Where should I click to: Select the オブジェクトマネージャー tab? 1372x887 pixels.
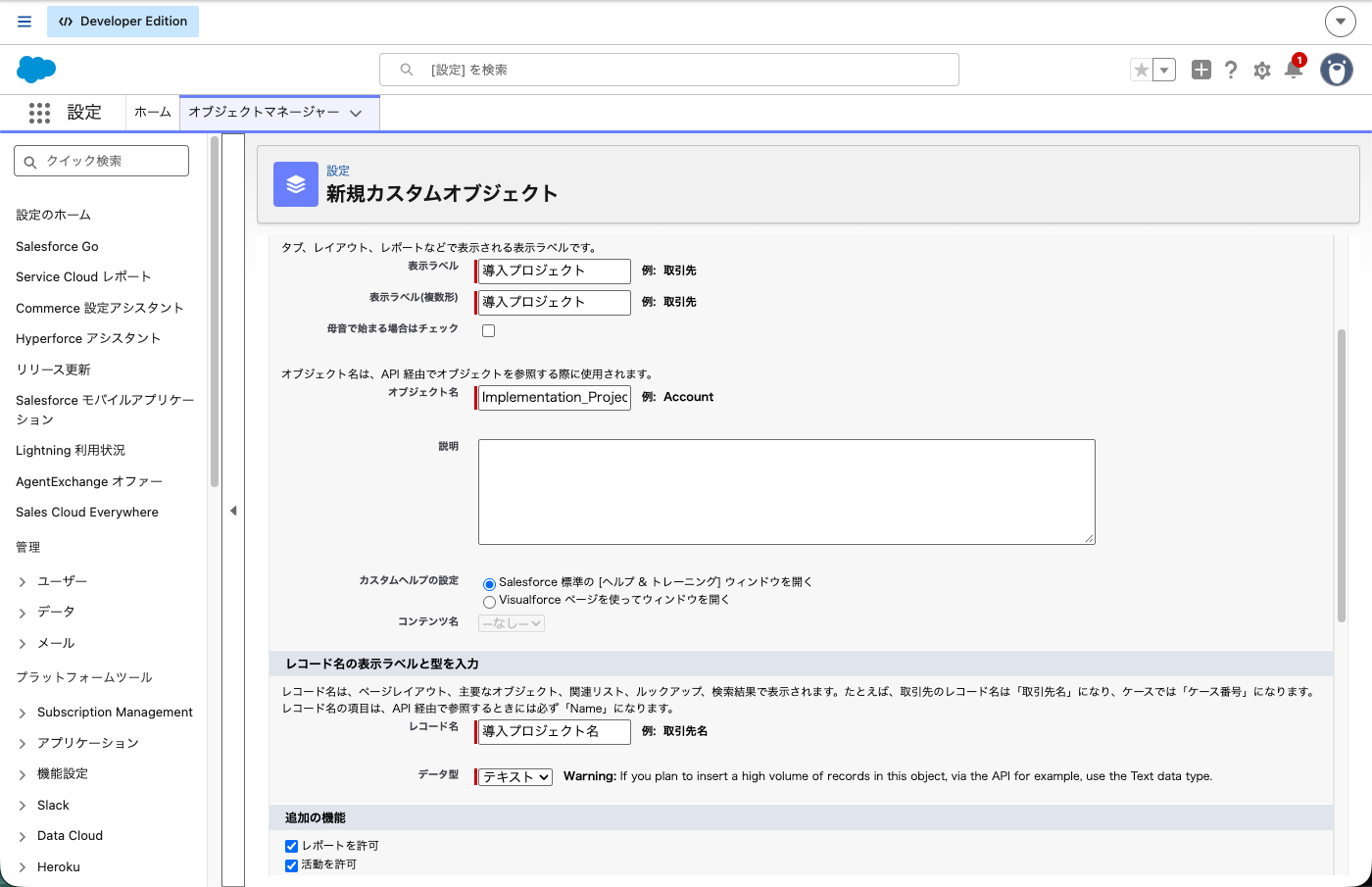(x=264, y=113)
